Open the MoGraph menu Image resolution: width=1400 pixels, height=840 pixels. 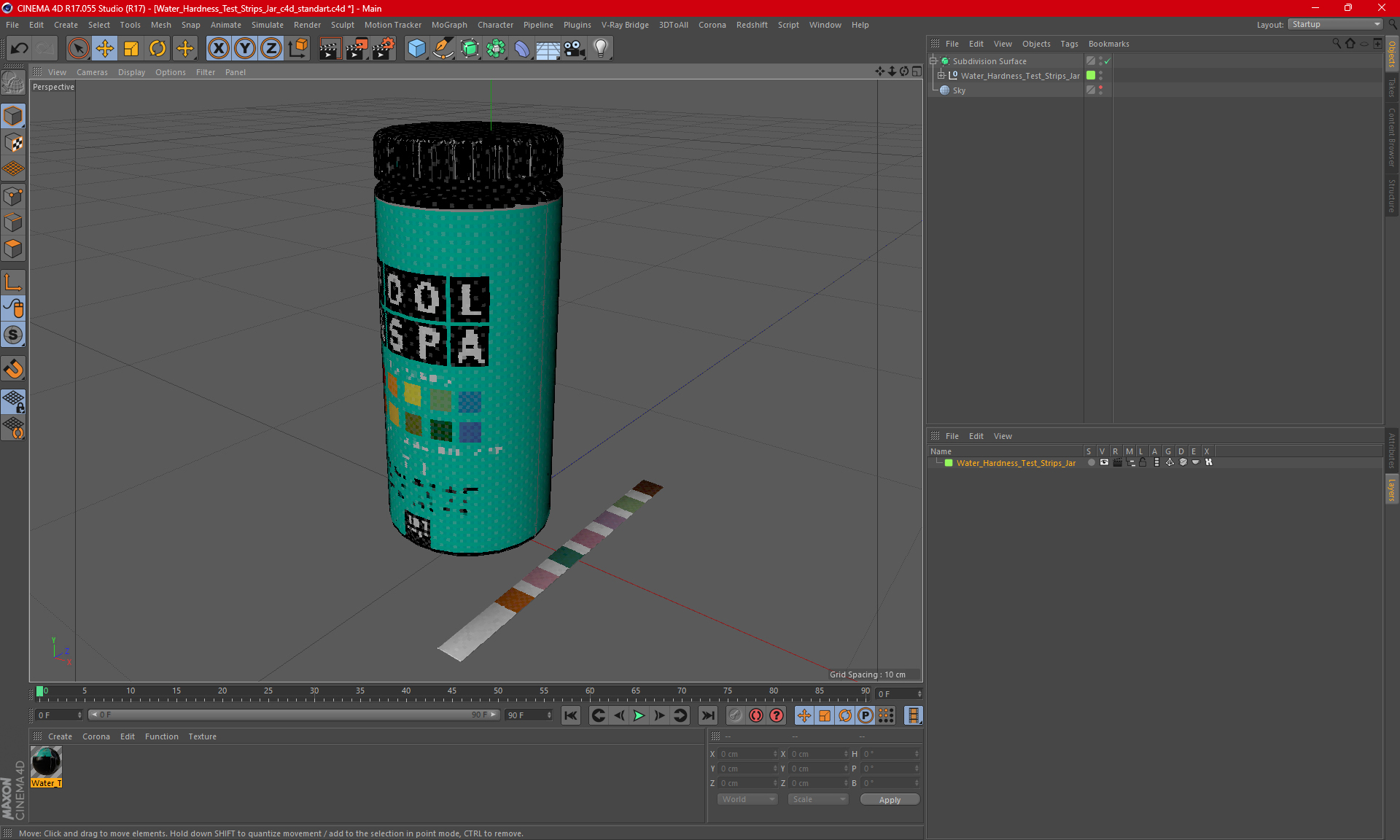coord(449,25)
